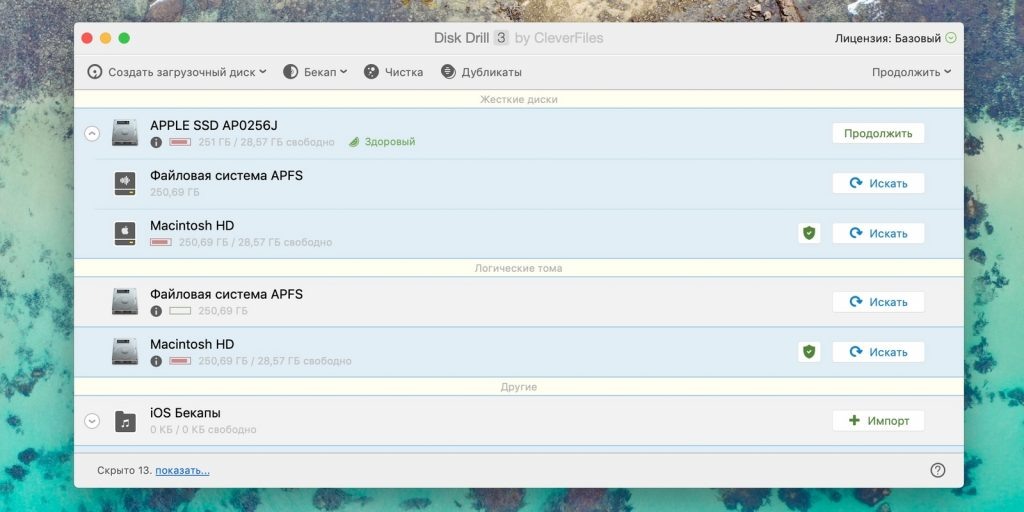Open the Бекап dropdown menu
This screenshot has height=512, width=1024.
(315, 72)
